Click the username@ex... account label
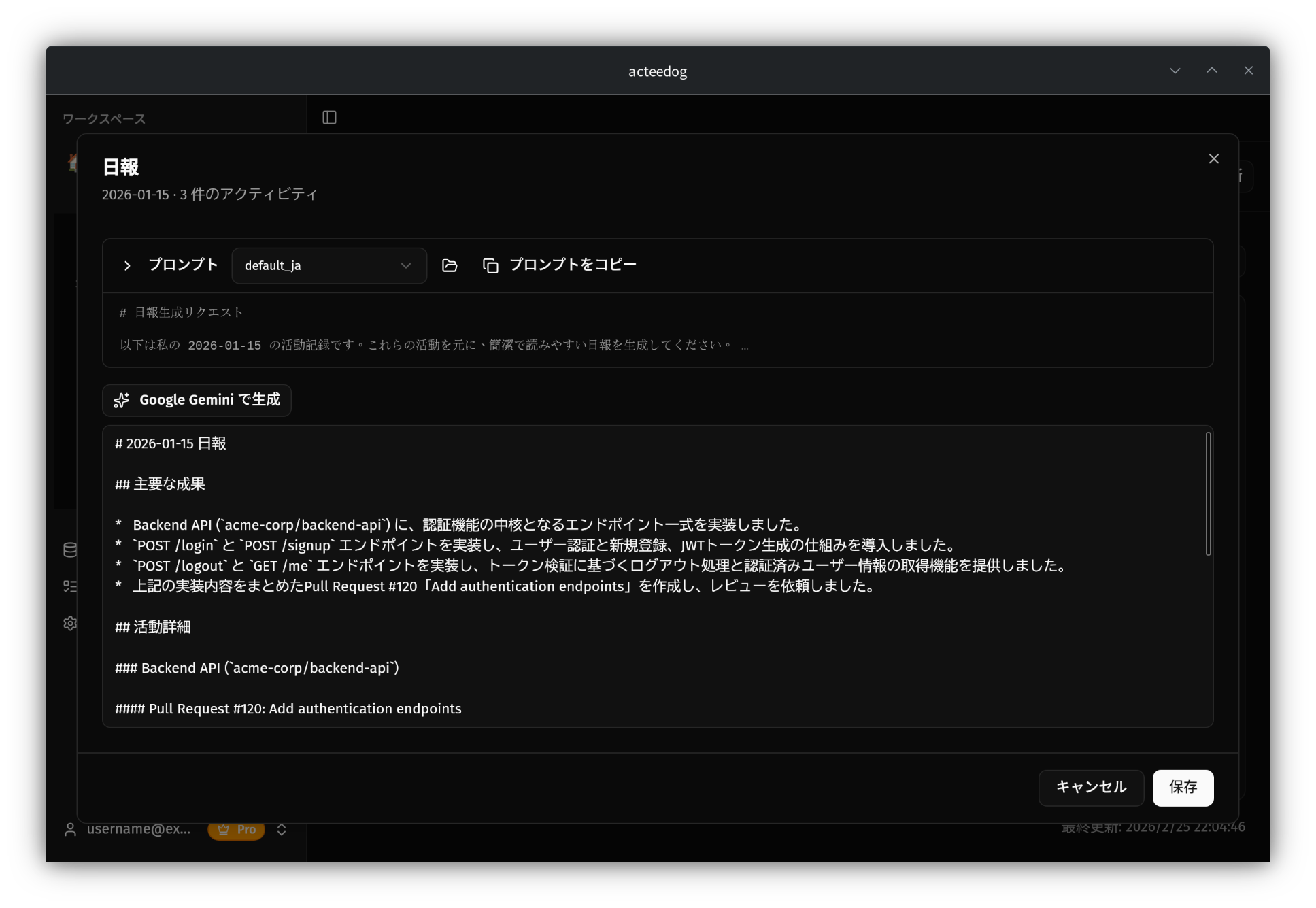This screenshot has height=908, width=1316. [x=139, y=829]
